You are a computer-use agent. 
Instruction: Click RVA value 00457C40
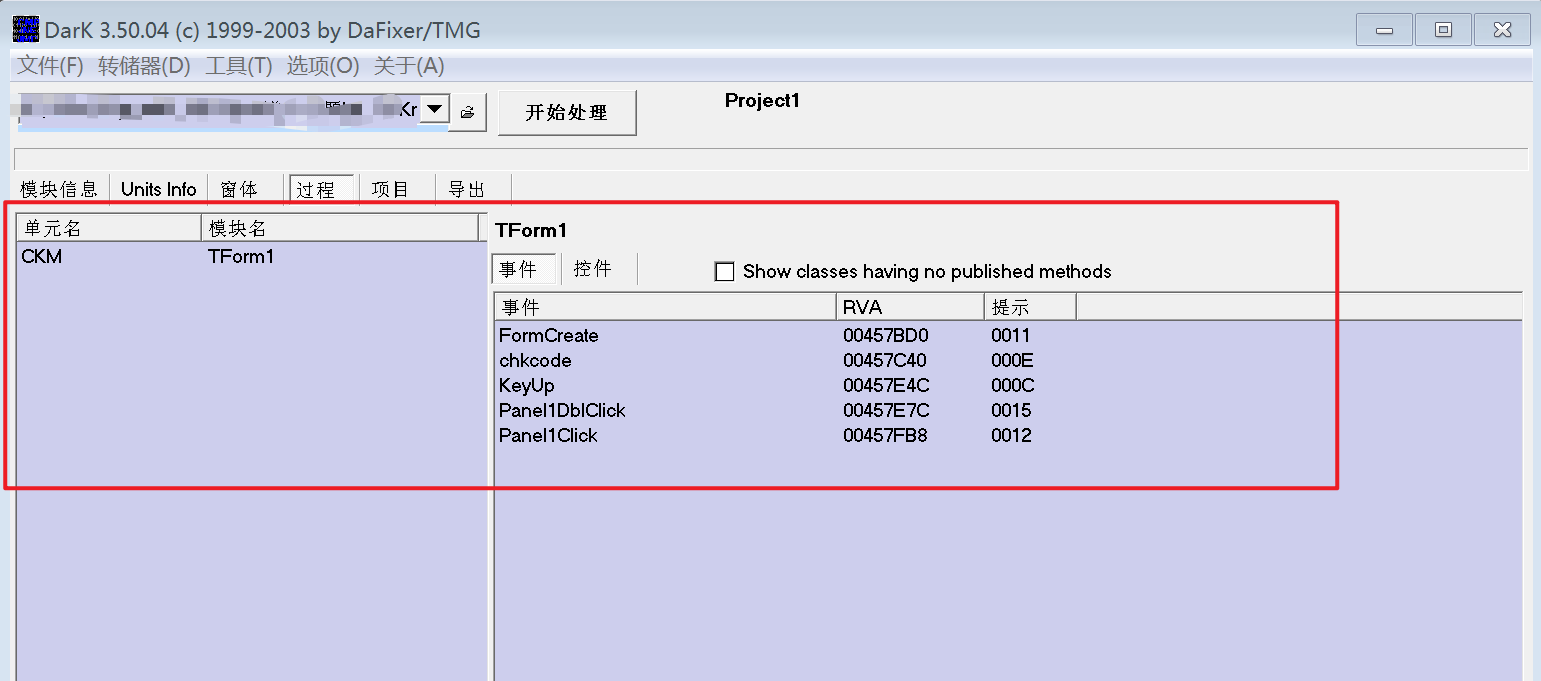point(884,360)
